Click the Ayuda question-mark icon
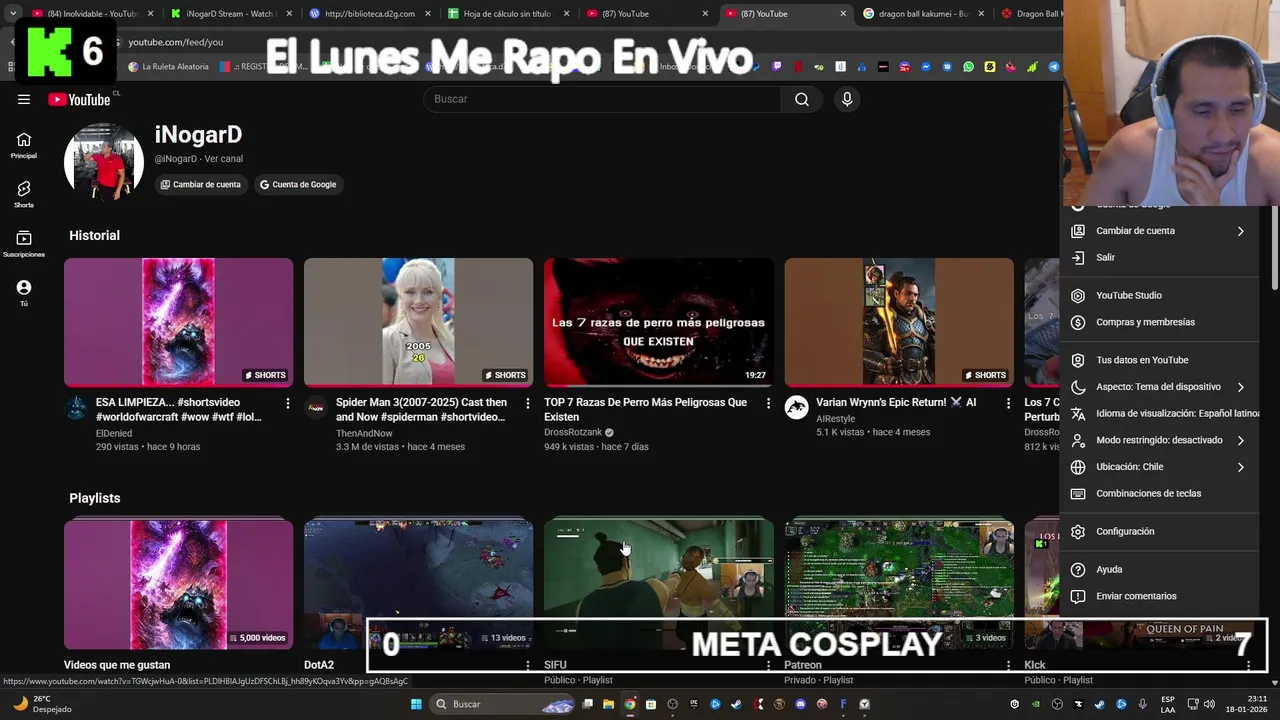Image resolution: width=1280 pixels, height=720 pixels. click(x=1078, y=570)
